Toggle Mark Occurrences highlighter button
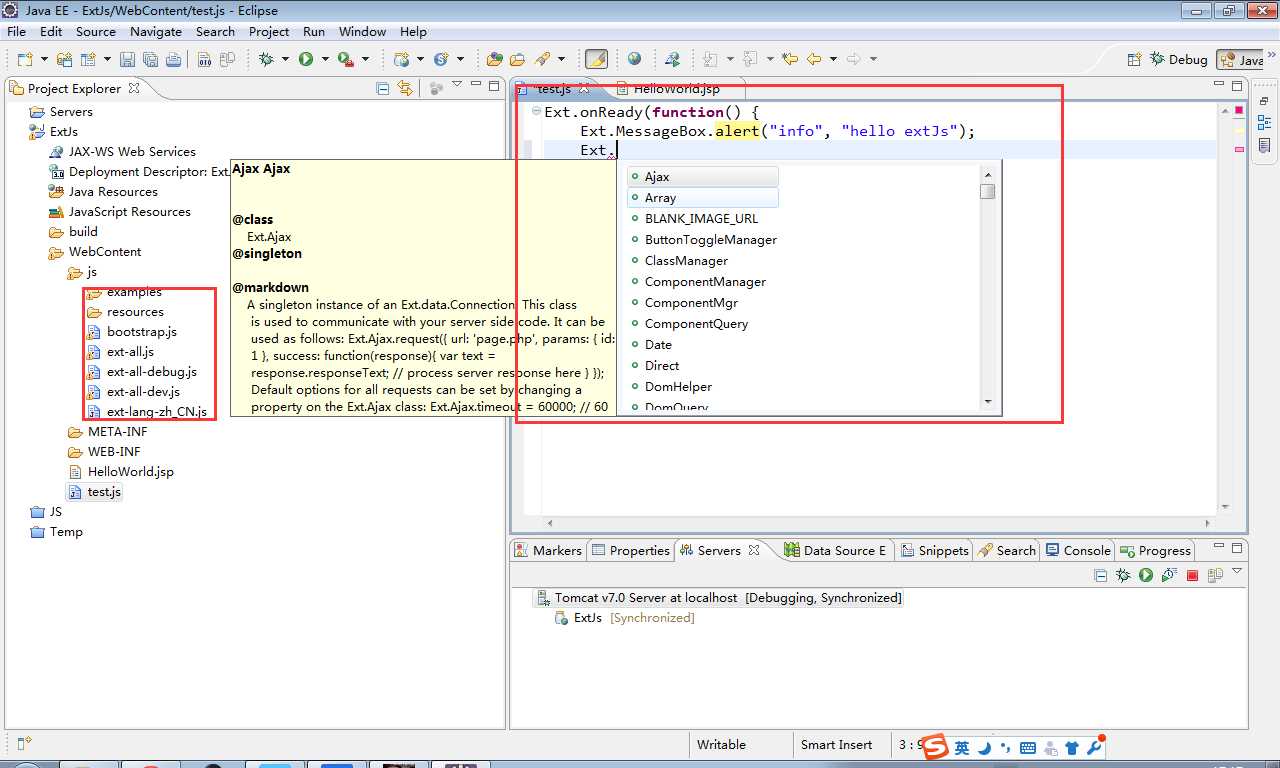 (596, 59)
